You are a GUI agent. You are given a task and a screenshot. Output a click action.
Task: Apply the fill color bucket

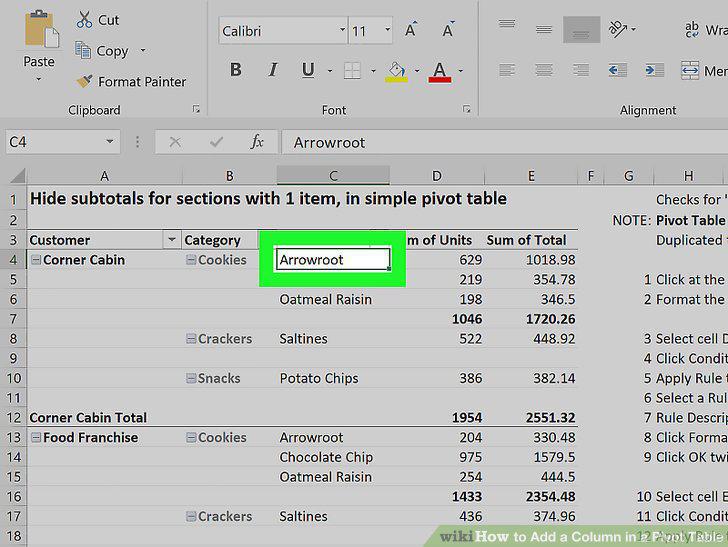[x=396, y=72]
